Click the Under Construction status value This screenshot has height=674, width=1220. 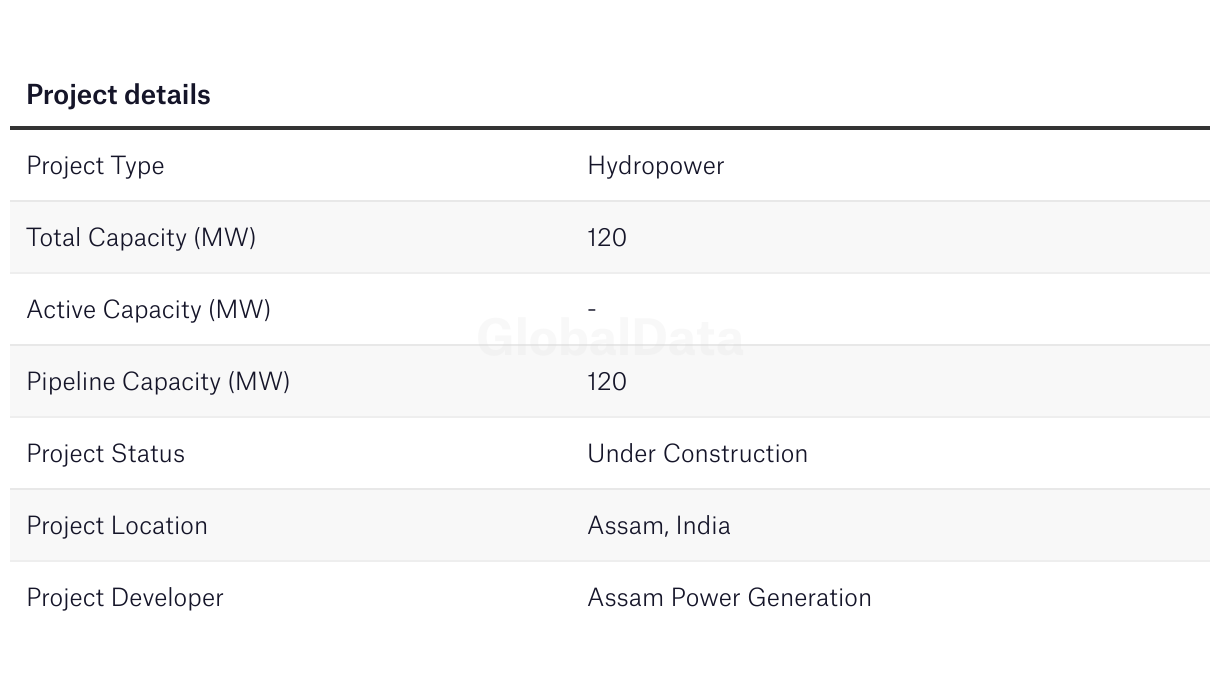(697, 454)
